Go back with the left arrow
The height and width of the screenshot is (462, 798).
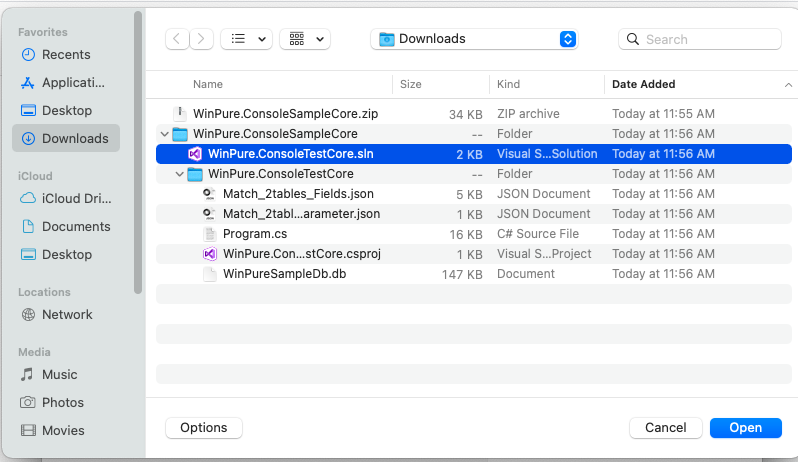[x=177, y=39]
